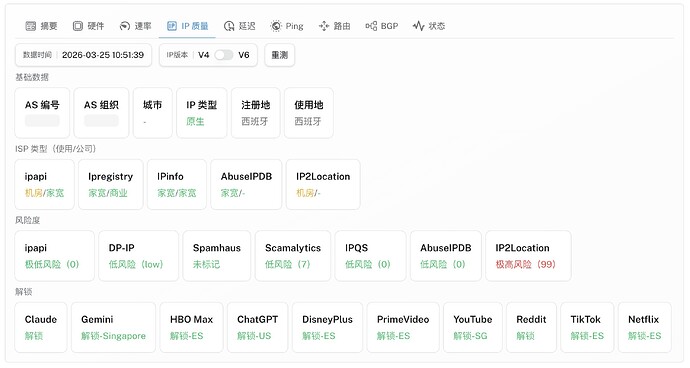Click the Ping globe icon
The image size is (690, 368).
click(276, 26)
